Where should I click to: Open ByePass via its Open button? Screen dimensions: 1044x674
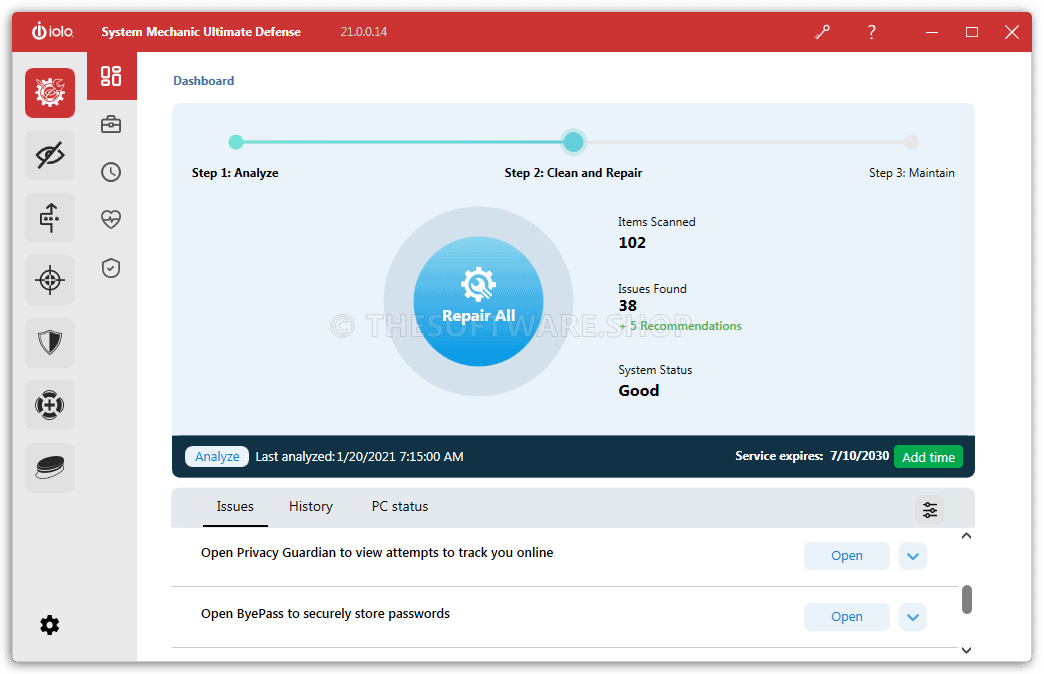click(846, 617)
